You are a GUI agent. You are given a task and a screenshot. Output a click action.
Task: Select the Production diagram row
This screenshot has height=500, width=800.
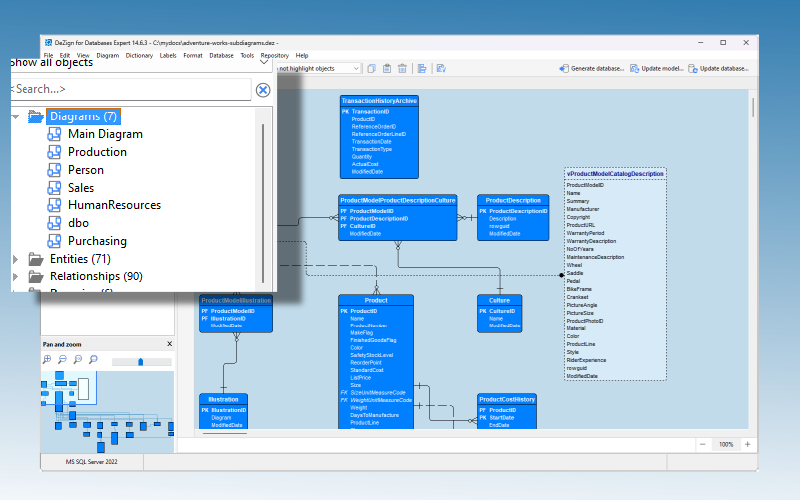coord(97,152)
